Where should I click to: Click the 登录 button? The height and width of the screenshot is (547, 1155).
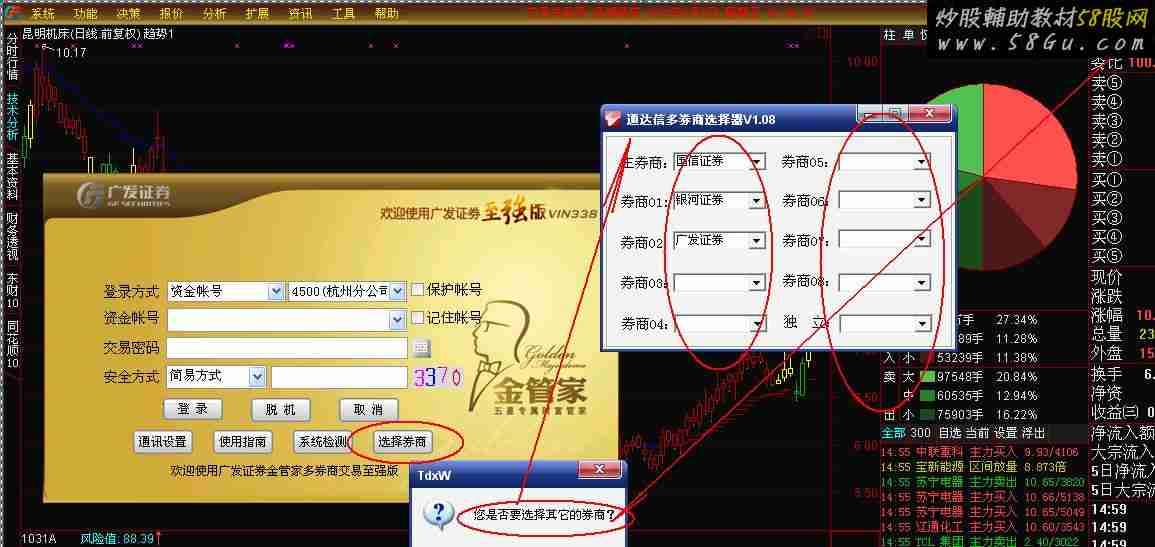click(x=192, y=409)
